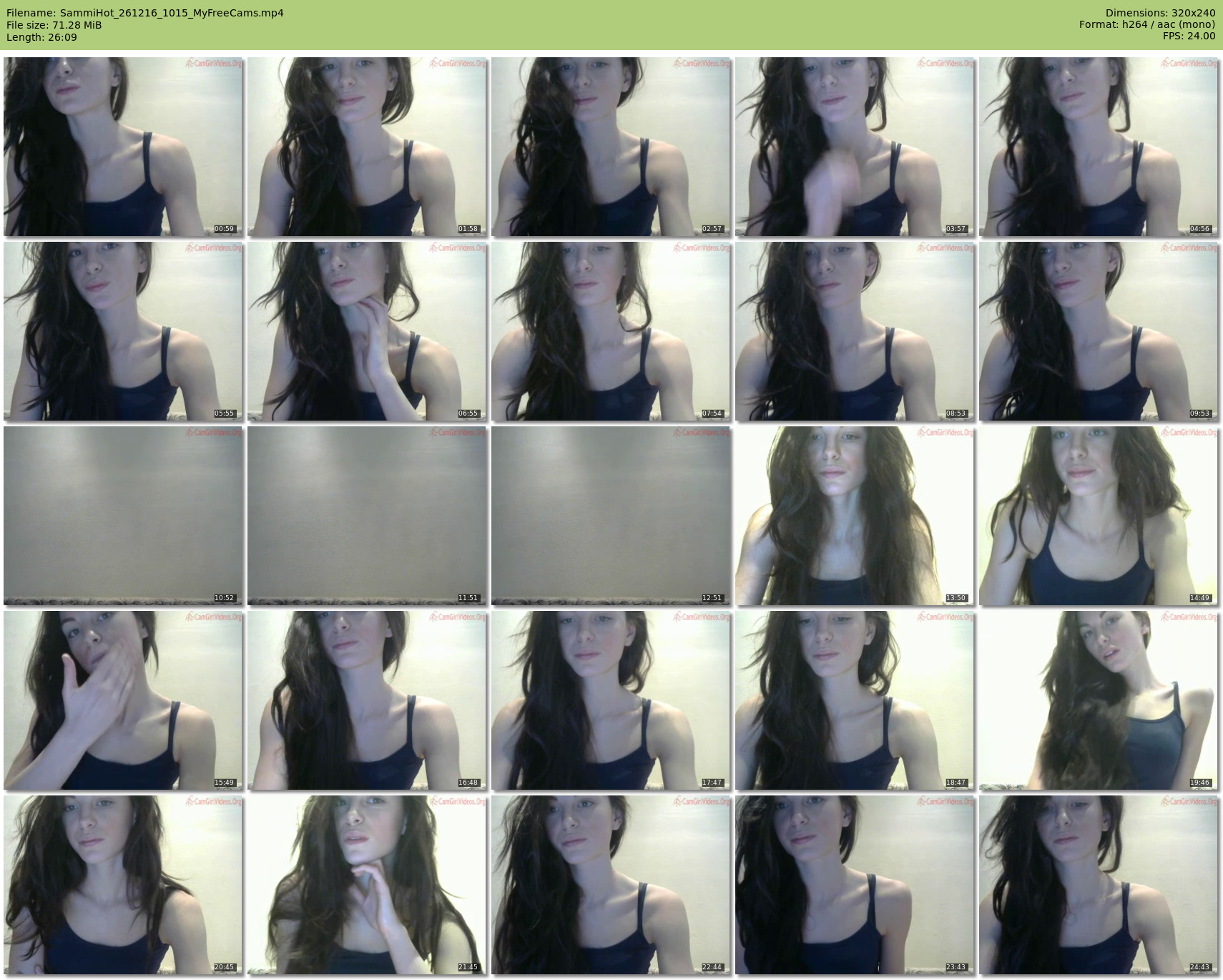Select the thumbnail timestamped 21:45
Screen dimensions: 1223x980
coord(367,885)
